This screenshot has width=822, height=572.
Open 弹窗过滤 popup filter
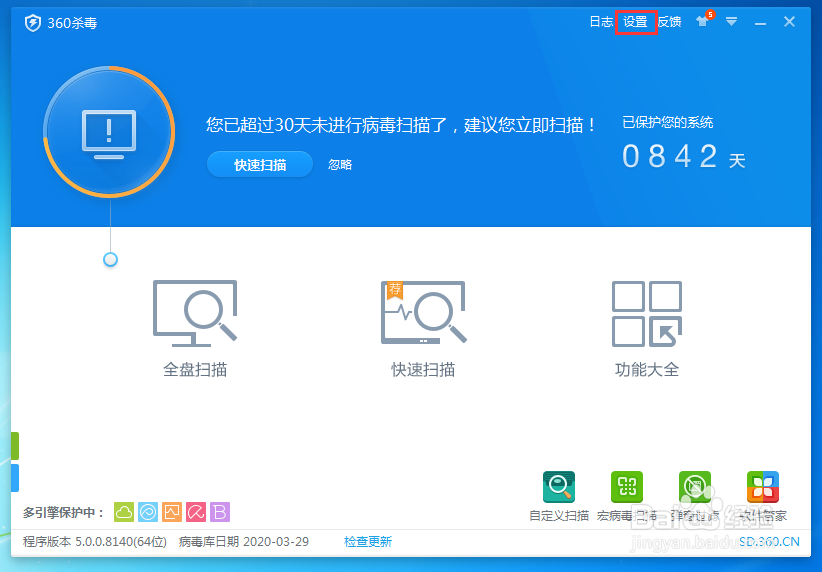[695, 496]
